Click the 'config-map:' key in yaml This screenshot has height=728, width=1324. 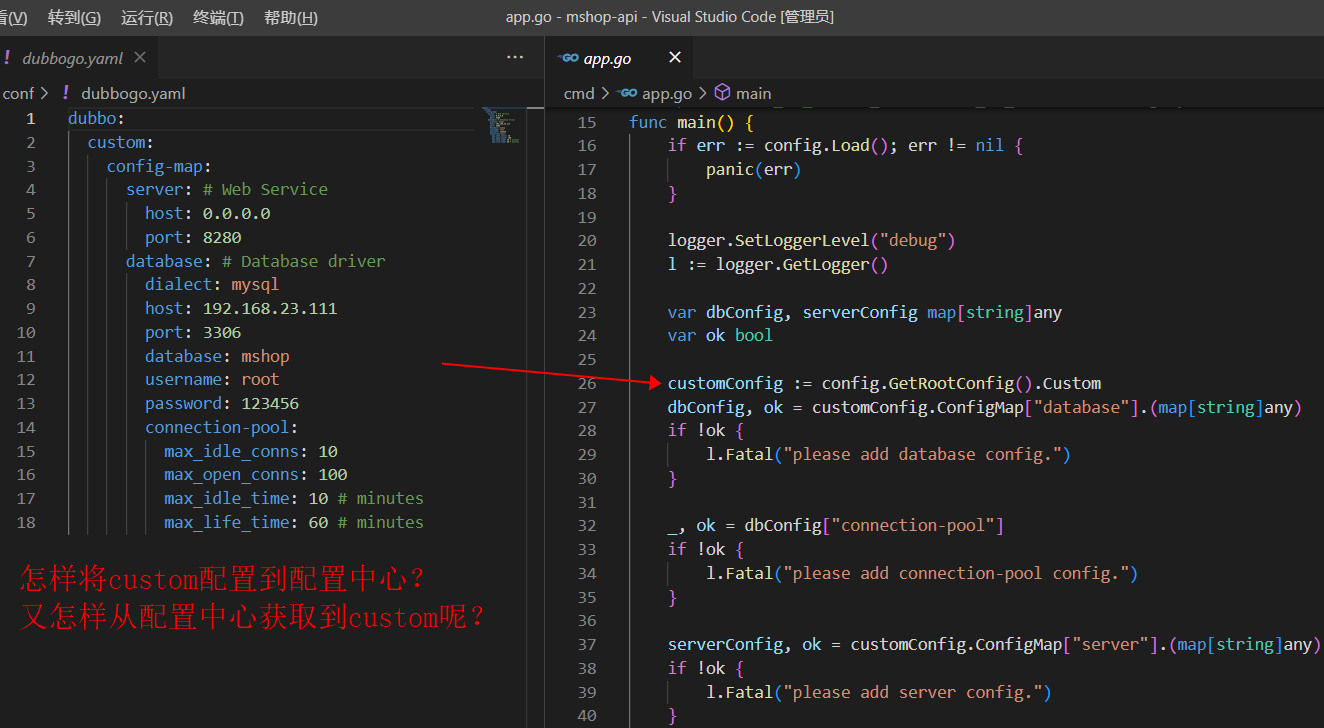click(159, 166)
